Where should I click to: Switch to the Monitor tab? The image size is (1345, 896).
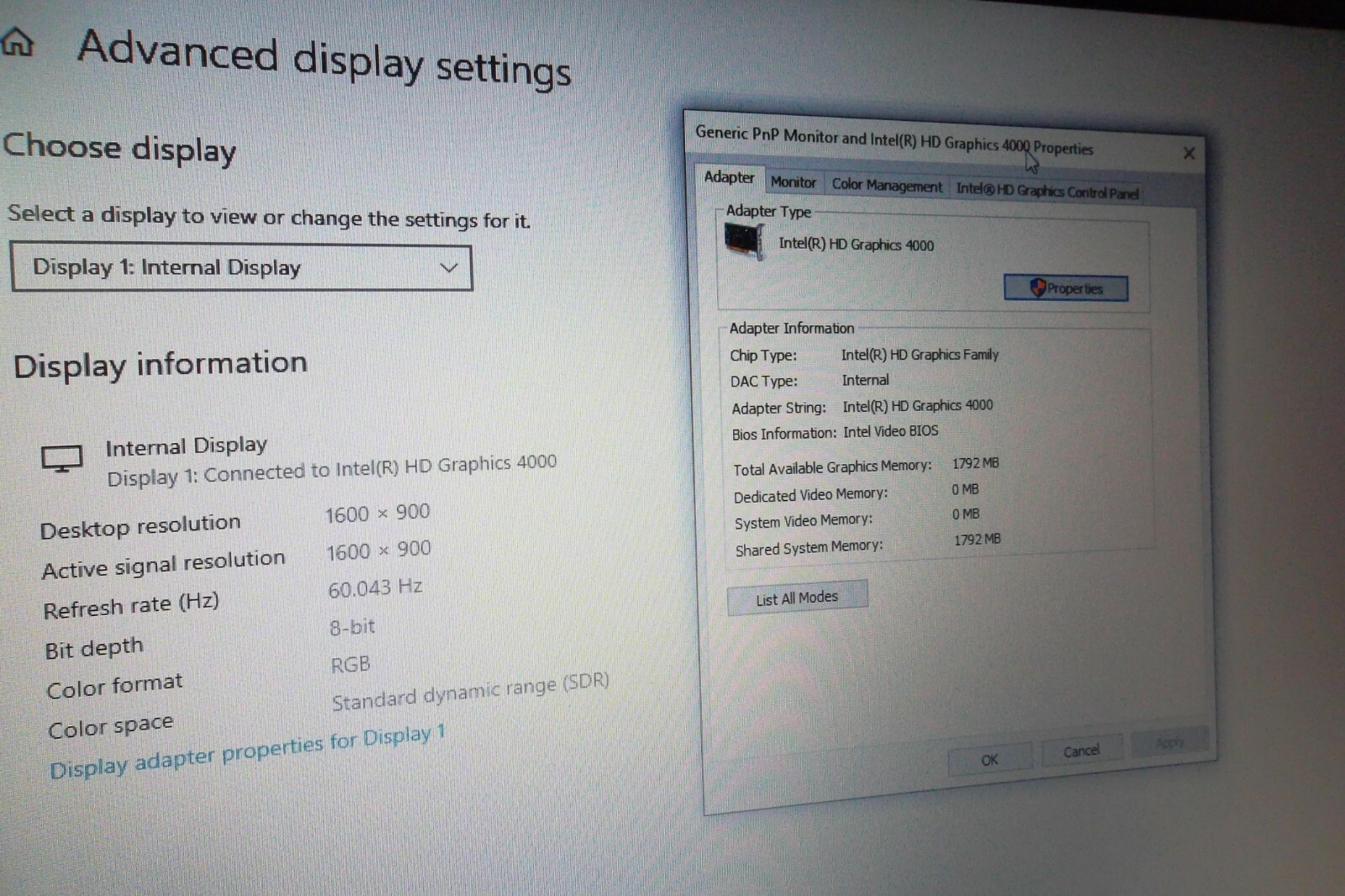coord(793,182)
